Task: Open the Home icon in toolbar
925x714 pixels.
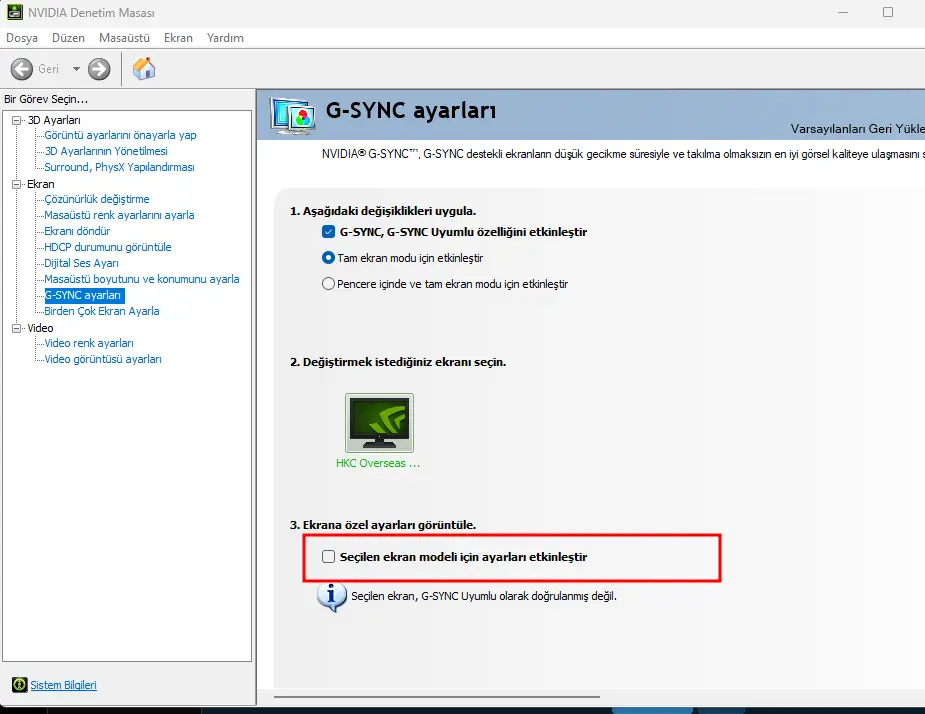Action: point(144,68)
